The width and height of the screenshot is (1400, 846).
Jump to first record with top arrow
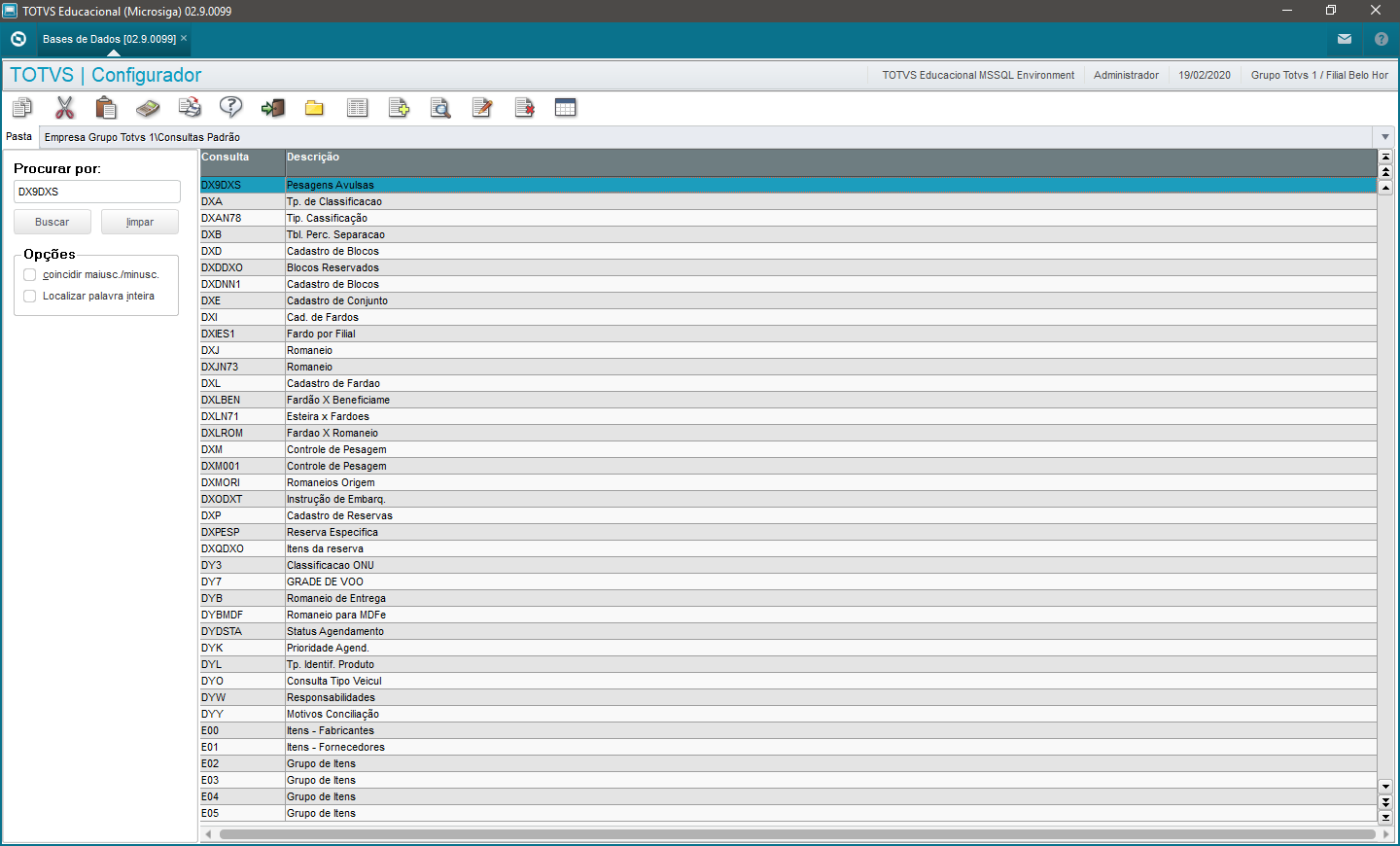1385,156
